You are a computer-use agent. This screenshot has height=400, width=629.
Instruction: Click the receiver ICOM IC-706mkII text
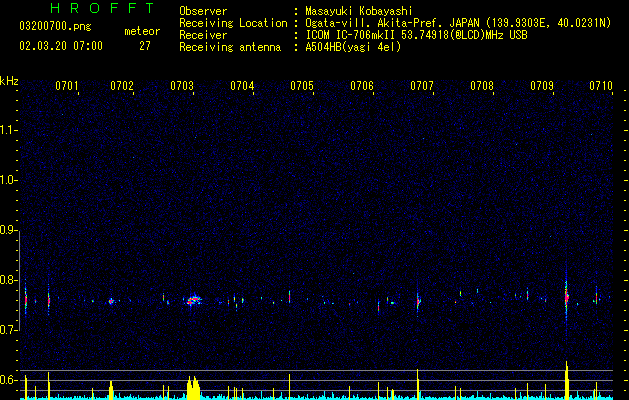pos(416,35)
